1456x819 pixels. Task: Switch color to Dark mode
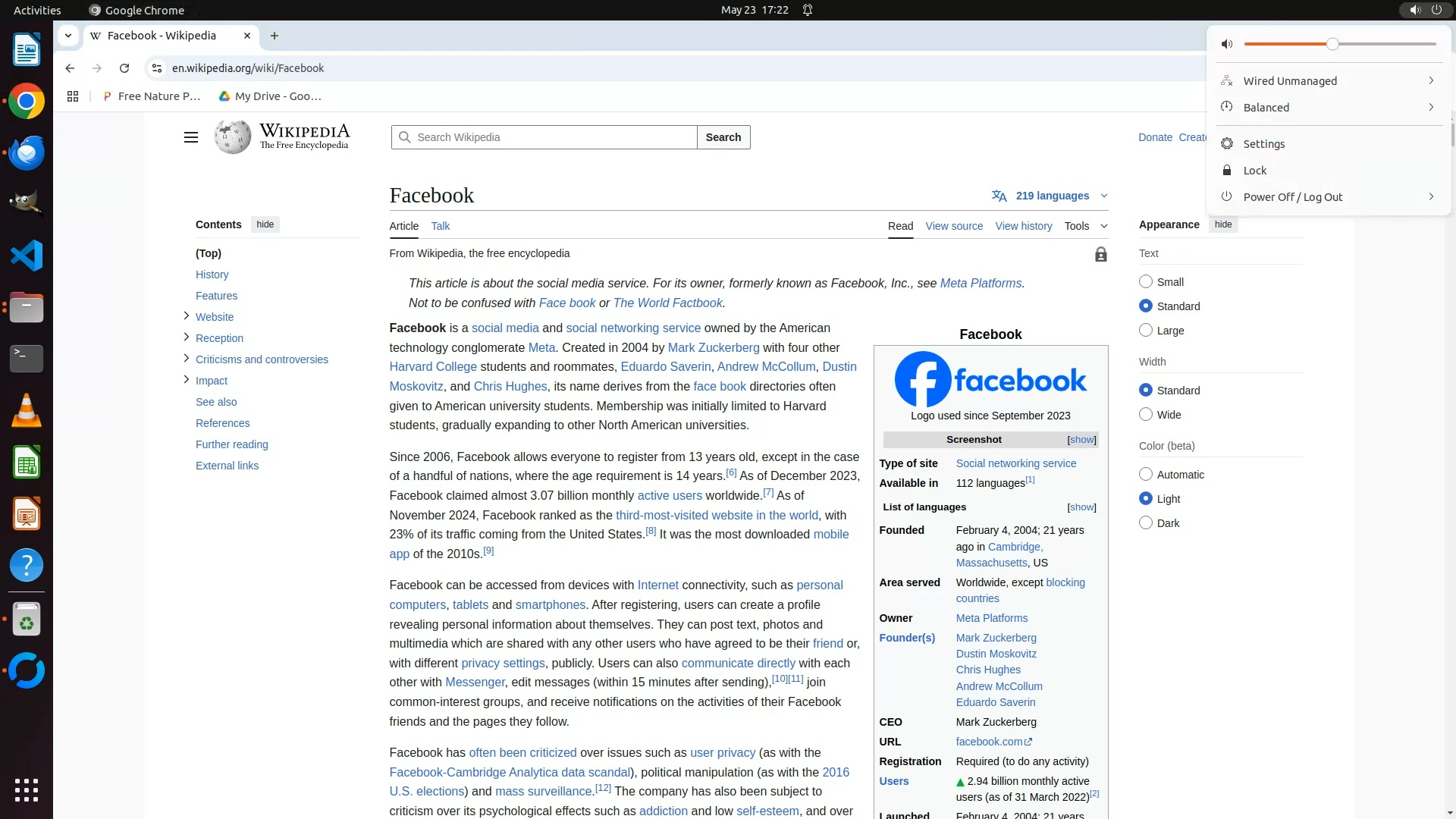tap(1146, 523)
